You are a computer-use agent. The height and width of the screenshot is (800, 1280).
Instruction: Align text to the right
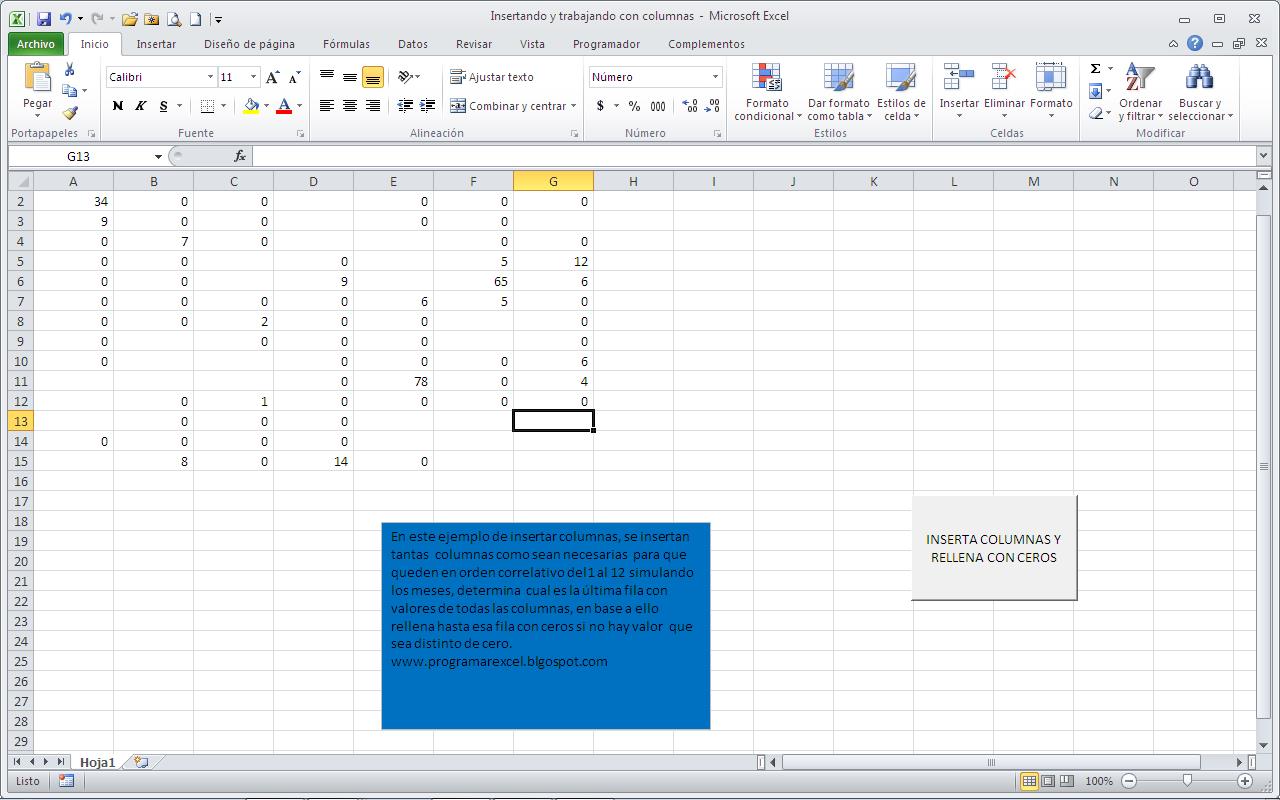(373, 105)
